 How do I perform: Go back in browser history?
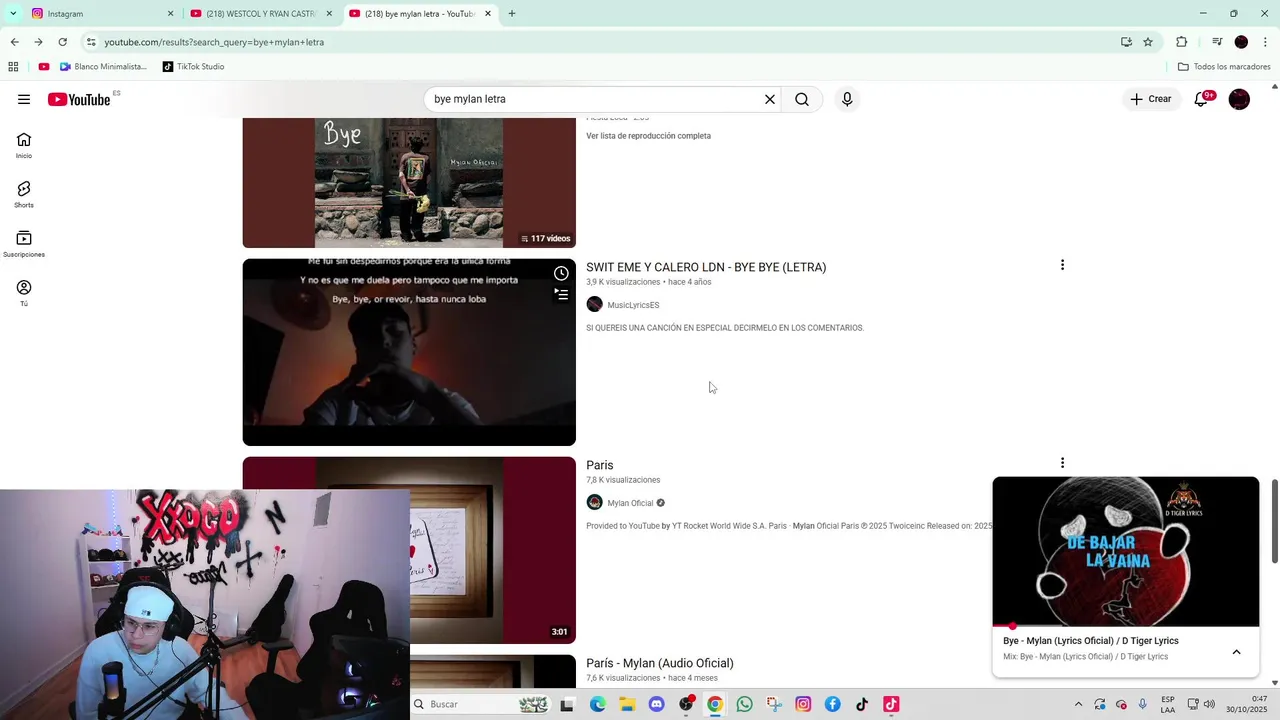click(x=14, y=42)
